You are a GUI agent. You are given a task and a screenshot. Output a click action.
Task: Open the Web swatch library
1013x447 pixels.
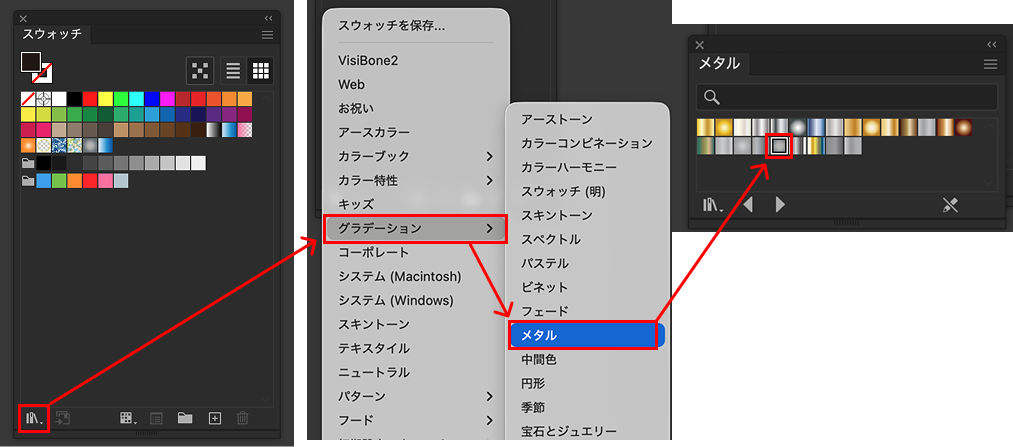coord(351,85)
